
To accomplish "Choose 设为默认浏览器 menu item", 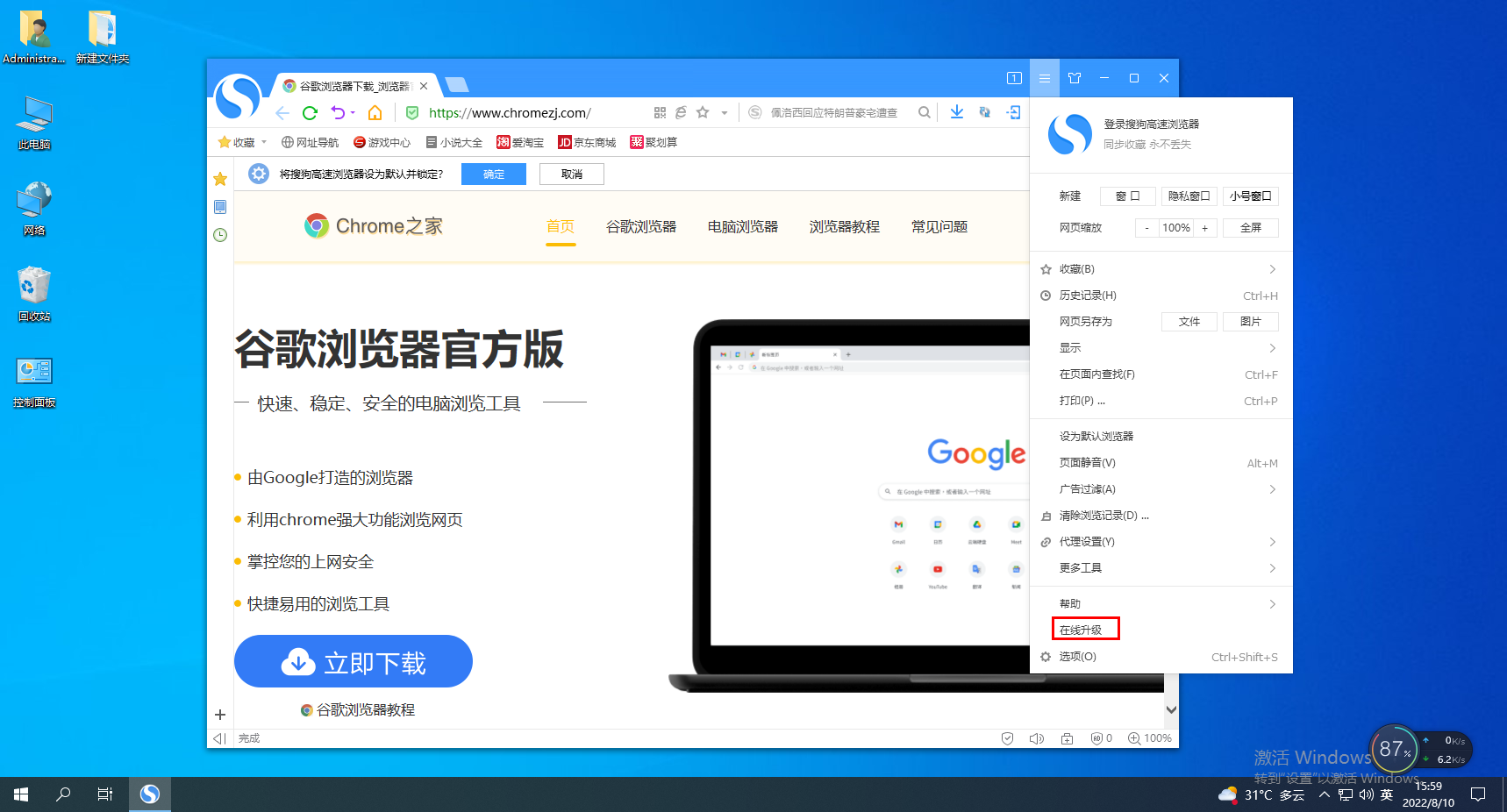I will click(x=1161, y=436).
